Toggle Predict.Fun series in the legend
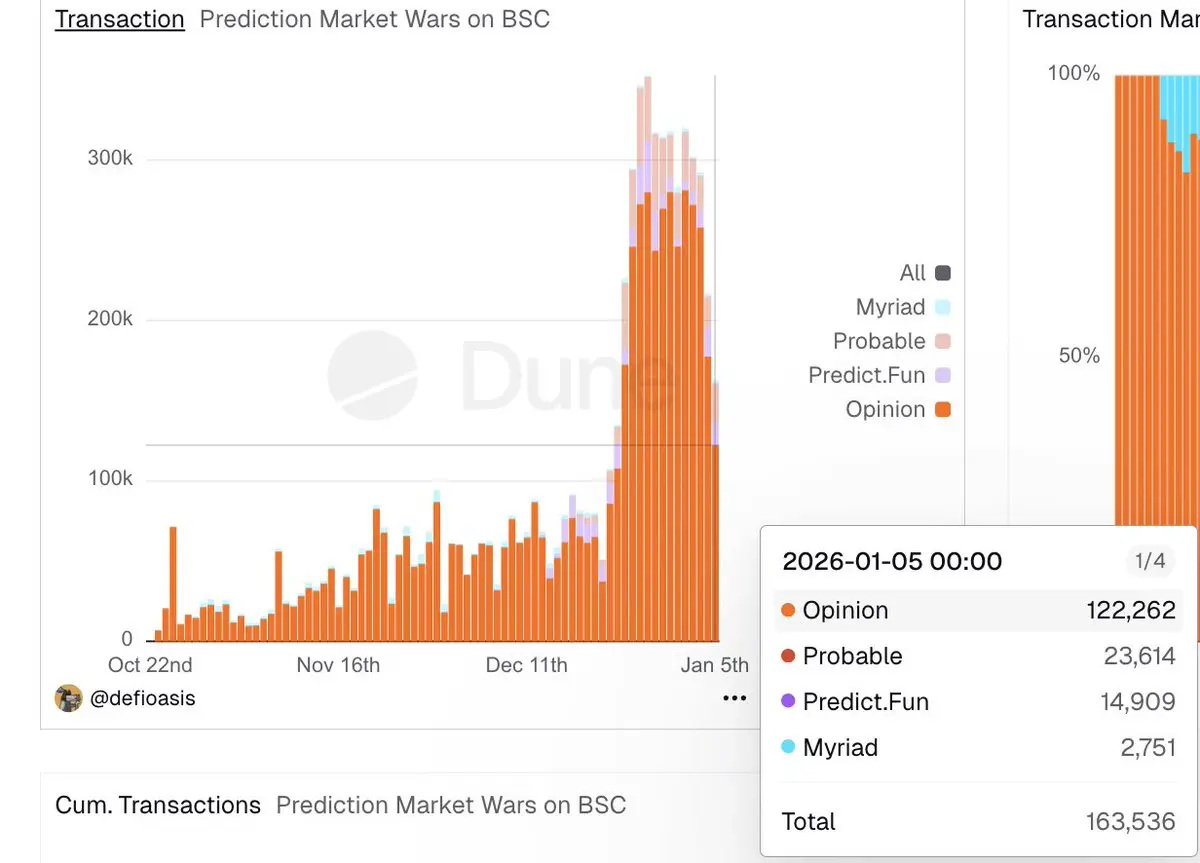 (x=942, y=376)
